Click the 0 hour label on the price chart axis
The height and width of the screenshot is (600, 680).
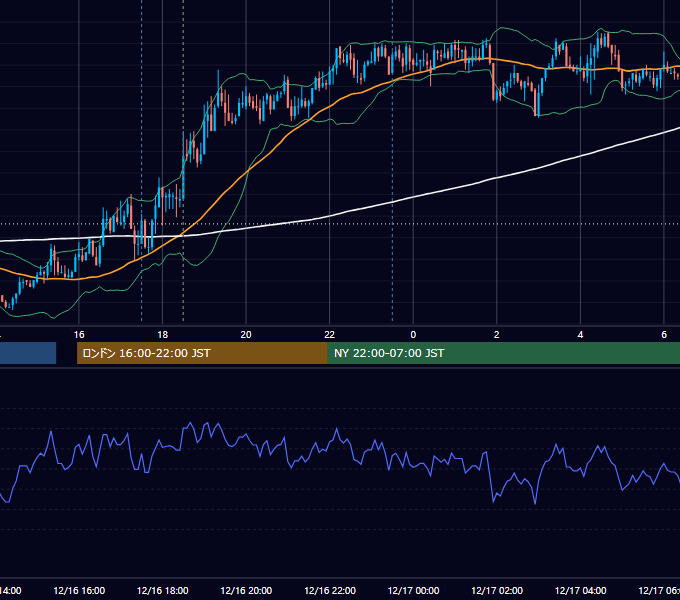(413, 335)
